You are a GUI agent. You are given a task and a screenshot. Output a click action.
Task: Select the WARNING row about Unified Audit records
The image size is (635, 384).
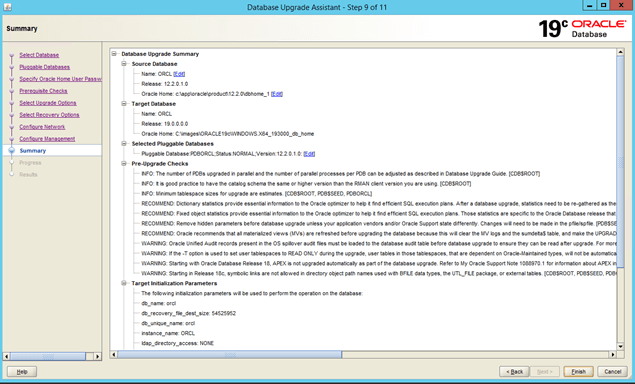(379, 243)
